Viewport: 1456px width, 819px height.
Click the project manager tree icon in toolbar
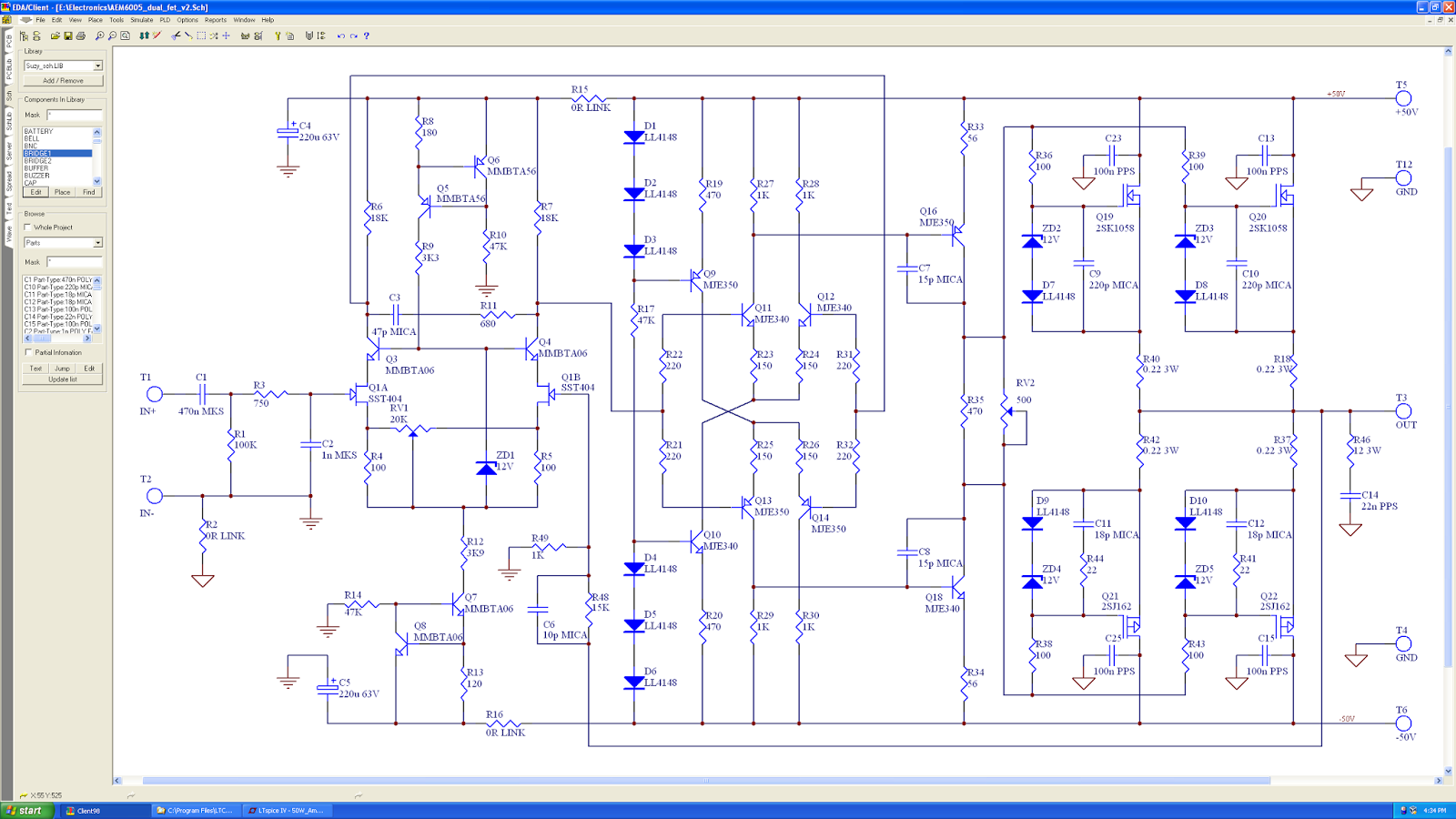(x=24, y=36)
